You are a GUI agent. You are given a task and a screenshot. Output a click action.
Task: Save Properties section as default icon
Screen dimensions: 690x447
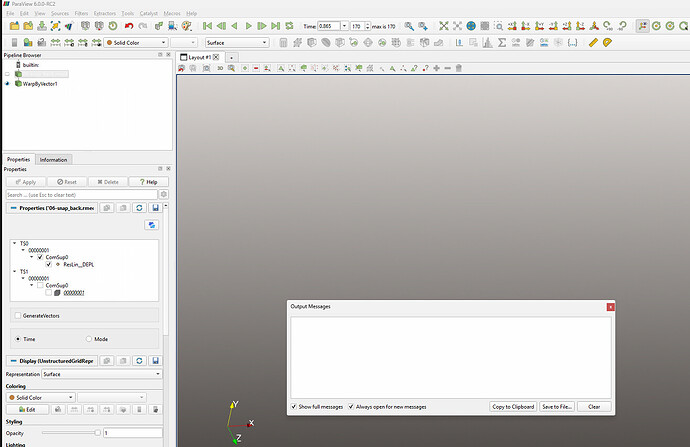(155, 208)
